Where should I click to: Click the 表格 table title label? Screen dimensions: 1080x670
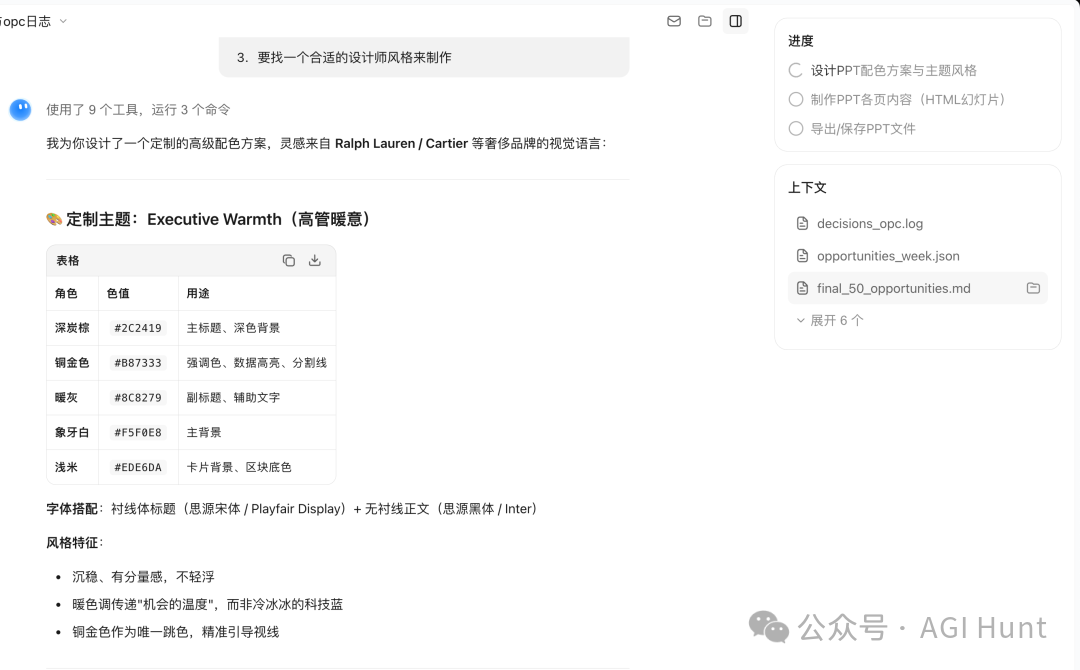(68, 260)
